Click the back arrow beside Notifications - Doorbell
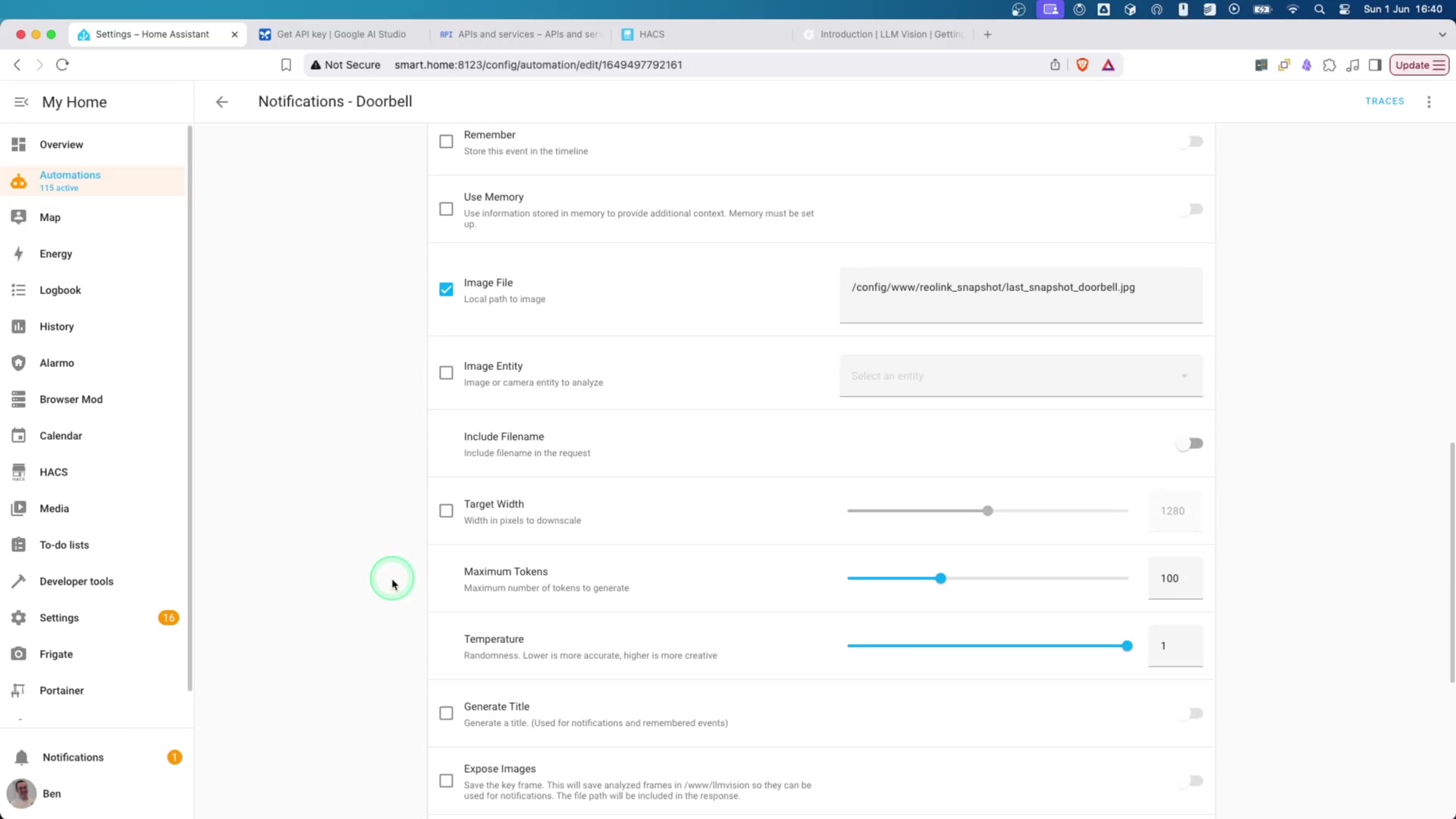The image size is (1456, 819). coord(221,102)
